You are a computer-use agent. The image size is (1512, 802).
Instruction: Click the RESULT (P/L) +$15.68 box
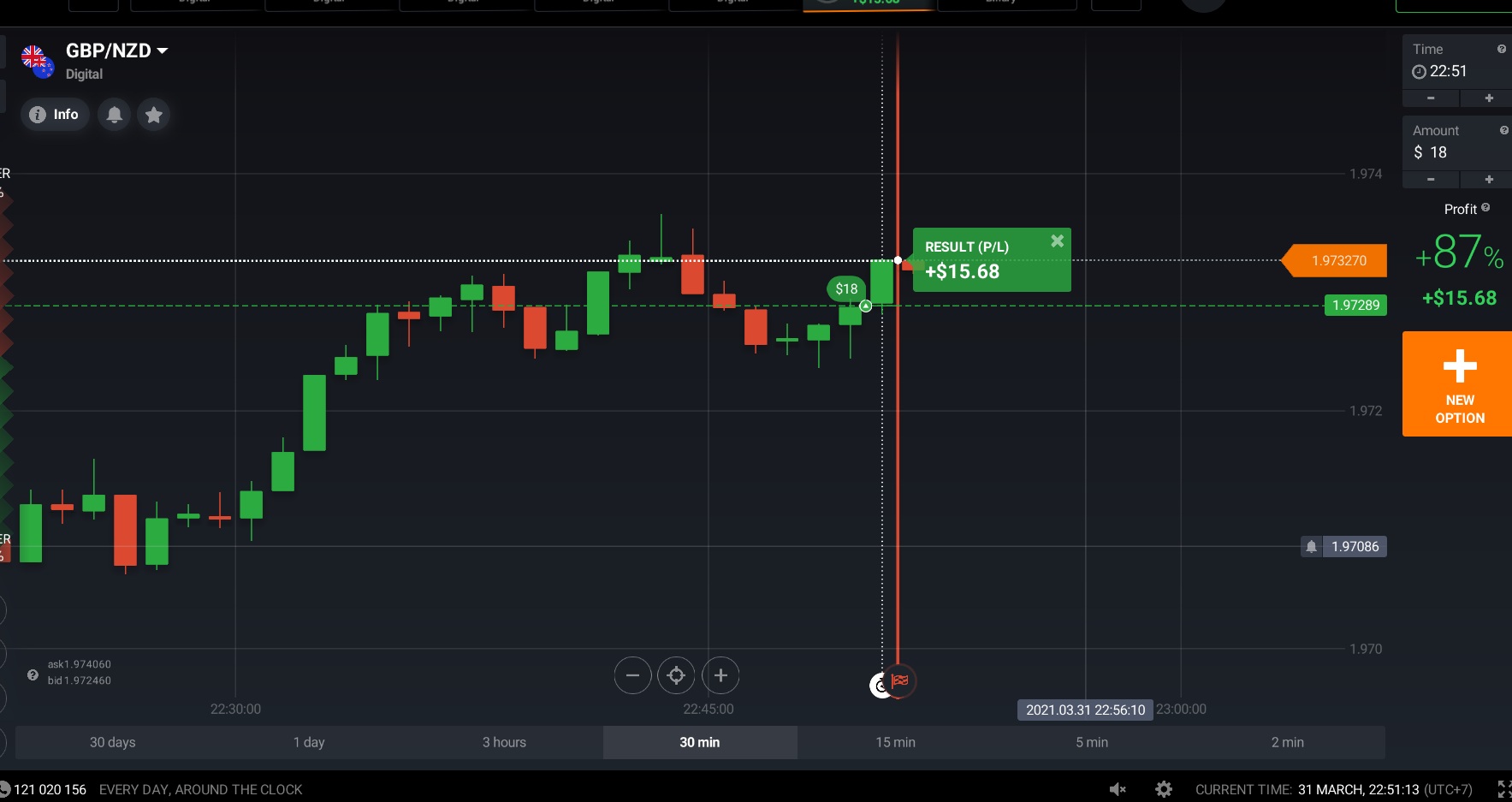click(x=992, y=260)
